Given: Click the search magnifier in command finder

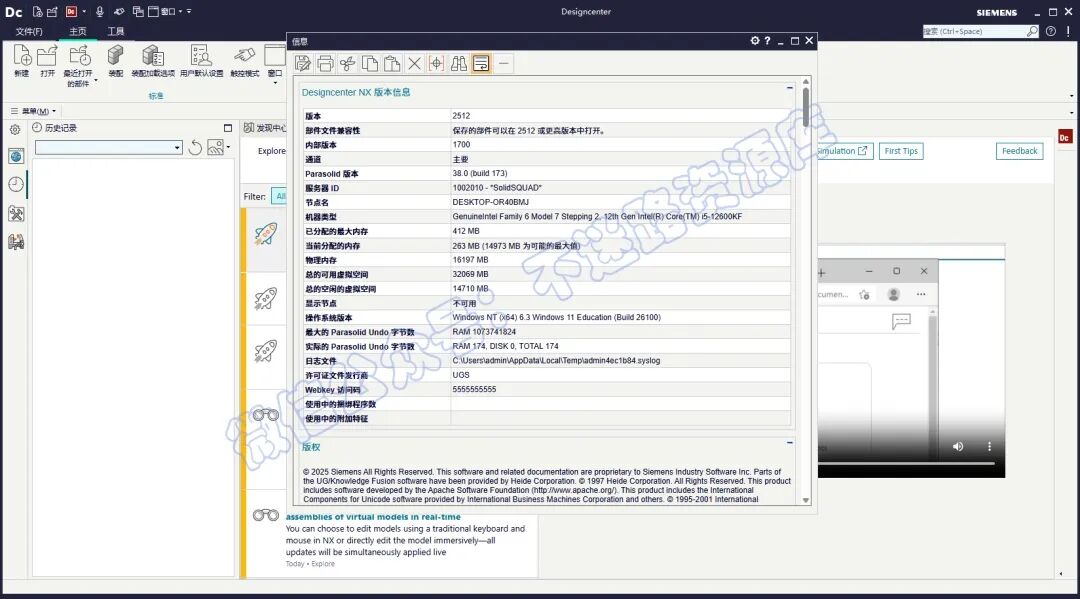Looking at the screenshot, I should [1032, 31].
